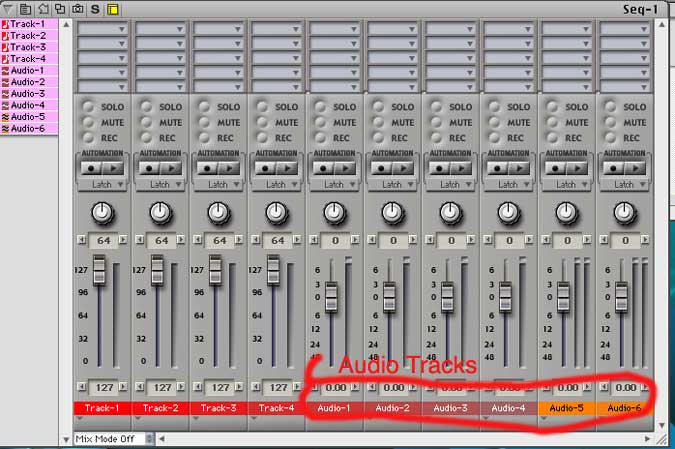Click the Track-4 red name label
Screen dimensions: 675x449
click(274, 408)
